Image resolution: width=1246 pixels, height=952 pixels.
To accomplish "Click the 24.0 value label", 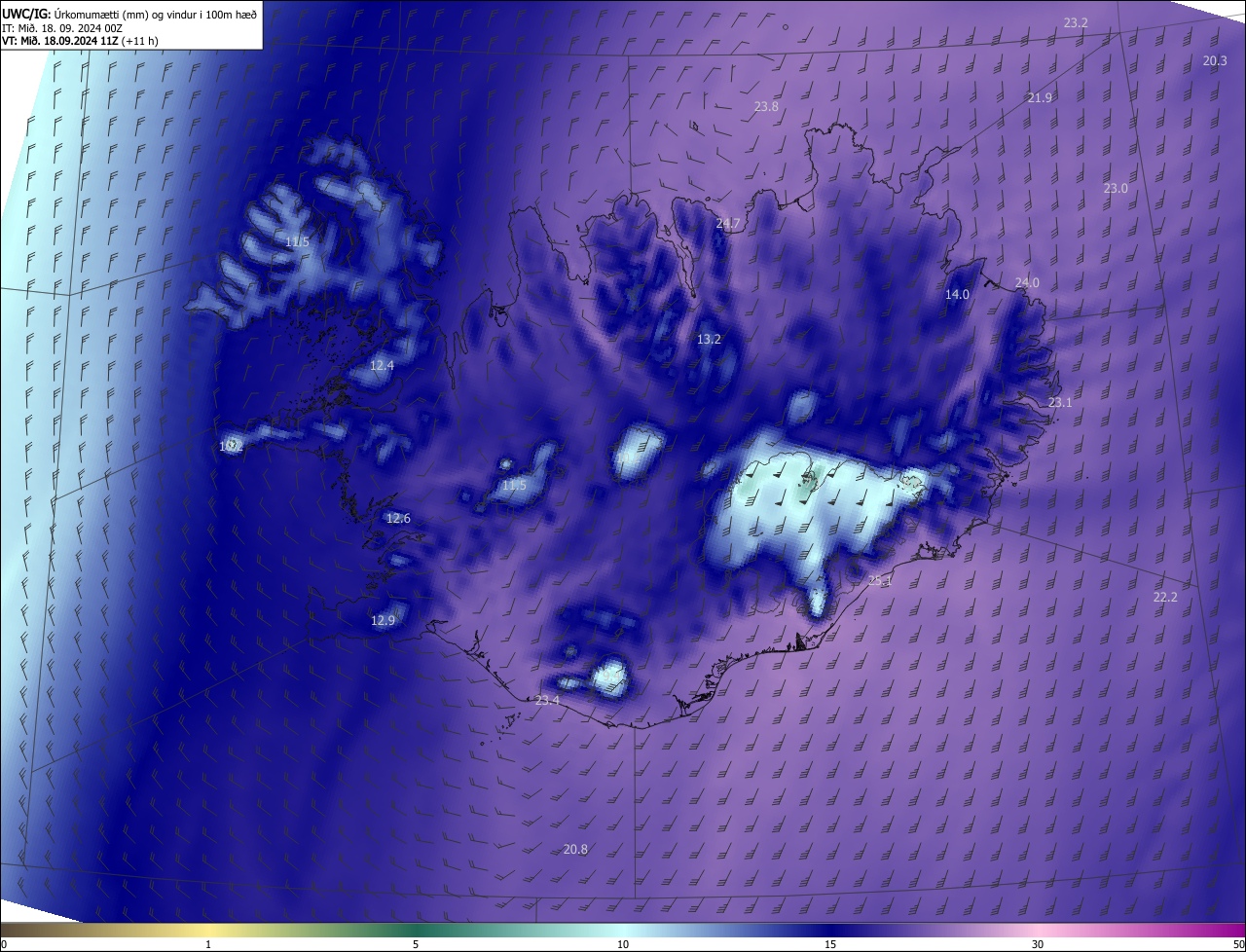I will pos(1027,283).
